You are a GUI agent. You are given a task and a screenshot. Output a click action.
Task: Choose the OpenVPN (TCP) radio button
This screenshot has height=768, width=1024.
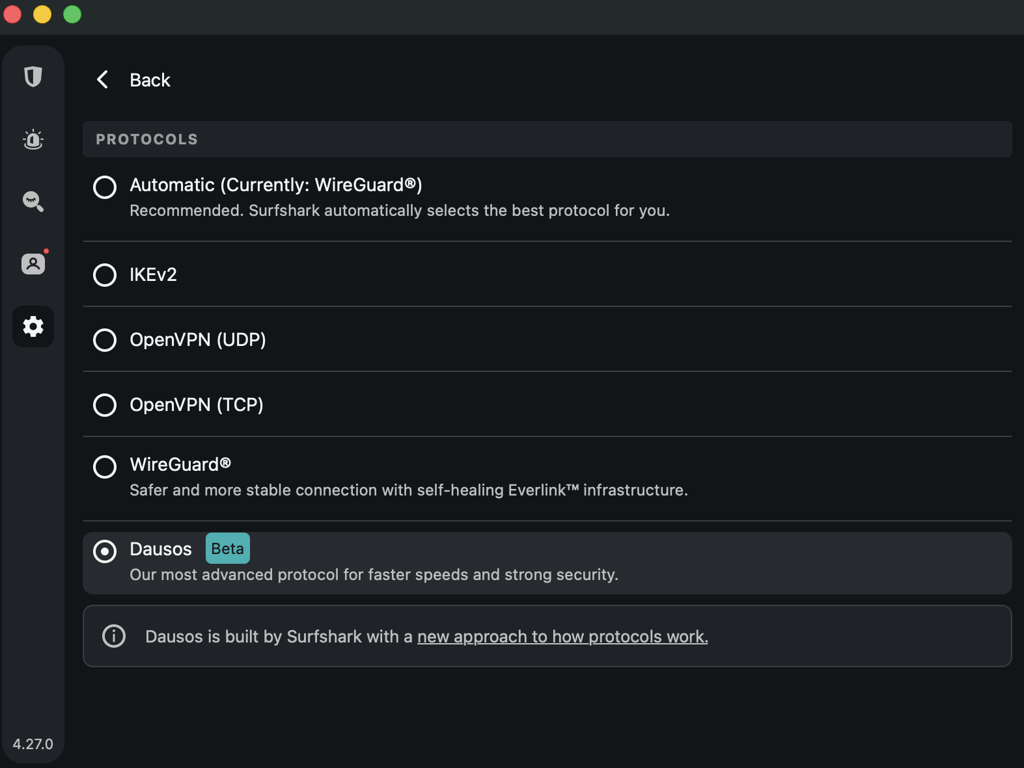[104, 405]
